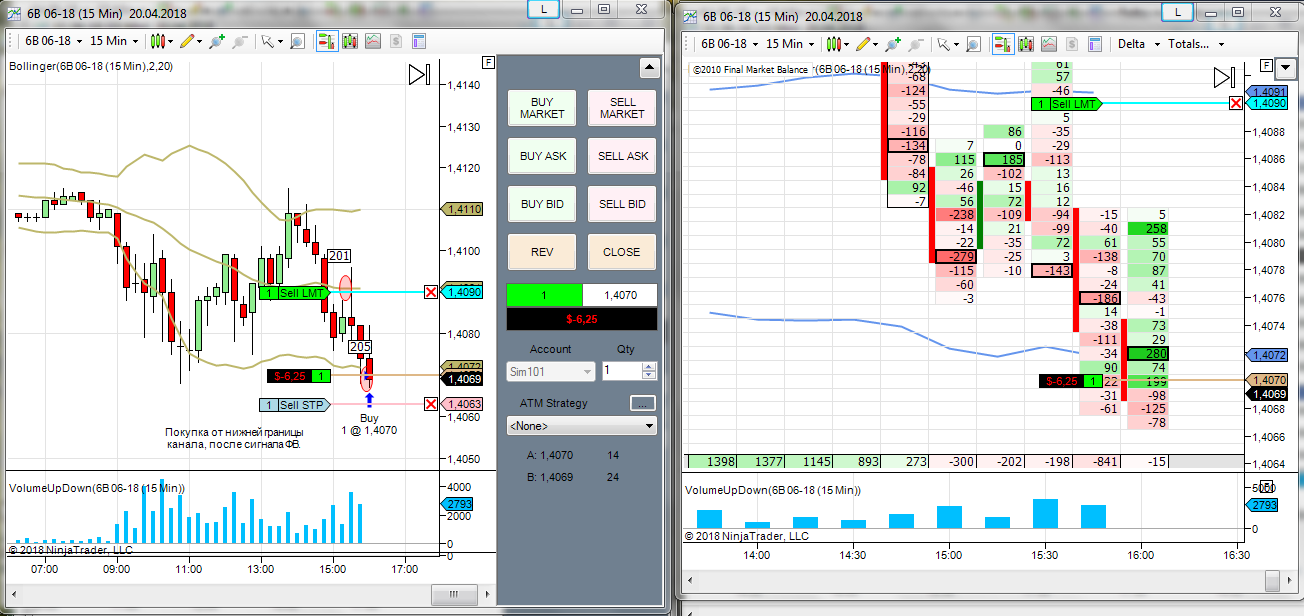Open instrument 6B 06-18 dropdown in left window
This screenshot has height=616, width=1304.
click(54, 41)
